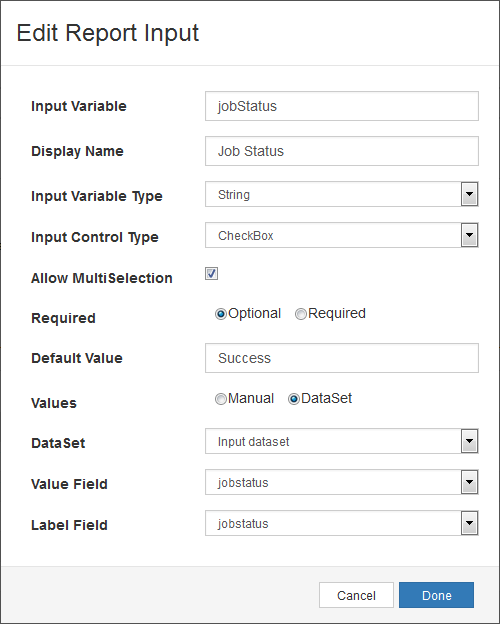Click the Allow MultiSelection label text

point(102,278)
